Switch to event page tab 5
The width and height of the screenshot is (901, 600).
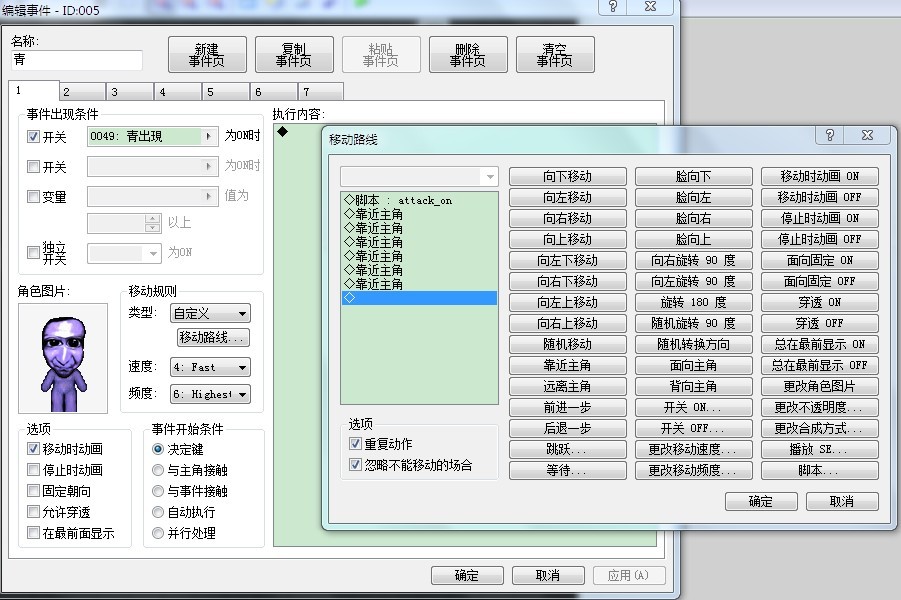point(226,92)
